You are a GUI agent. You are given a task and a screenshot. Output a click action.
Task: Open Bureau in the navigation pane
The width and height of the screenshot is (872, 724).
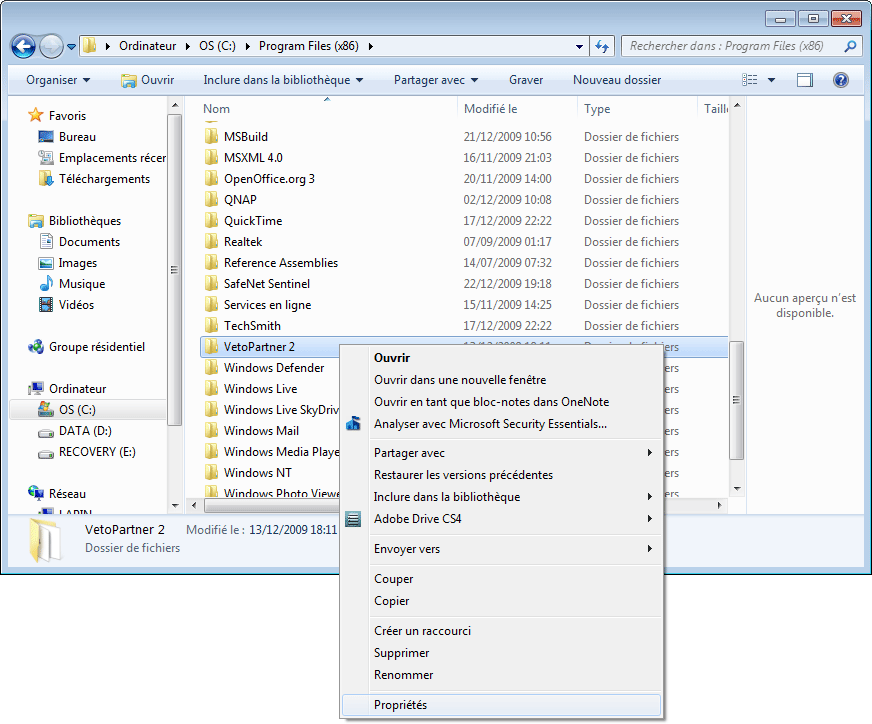point(67,137)
